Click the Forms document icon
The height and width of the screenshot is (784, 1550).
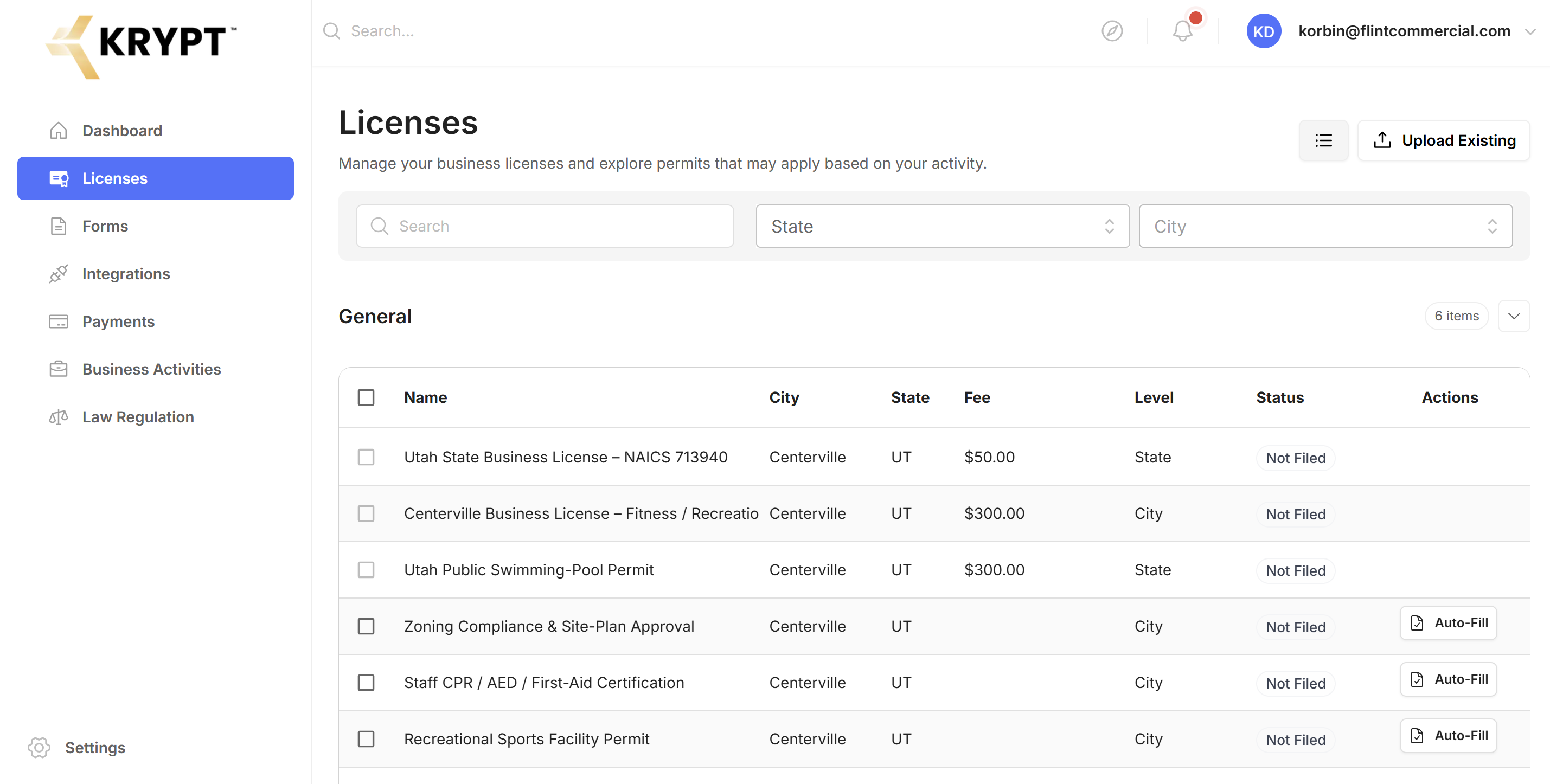[59, 226]
